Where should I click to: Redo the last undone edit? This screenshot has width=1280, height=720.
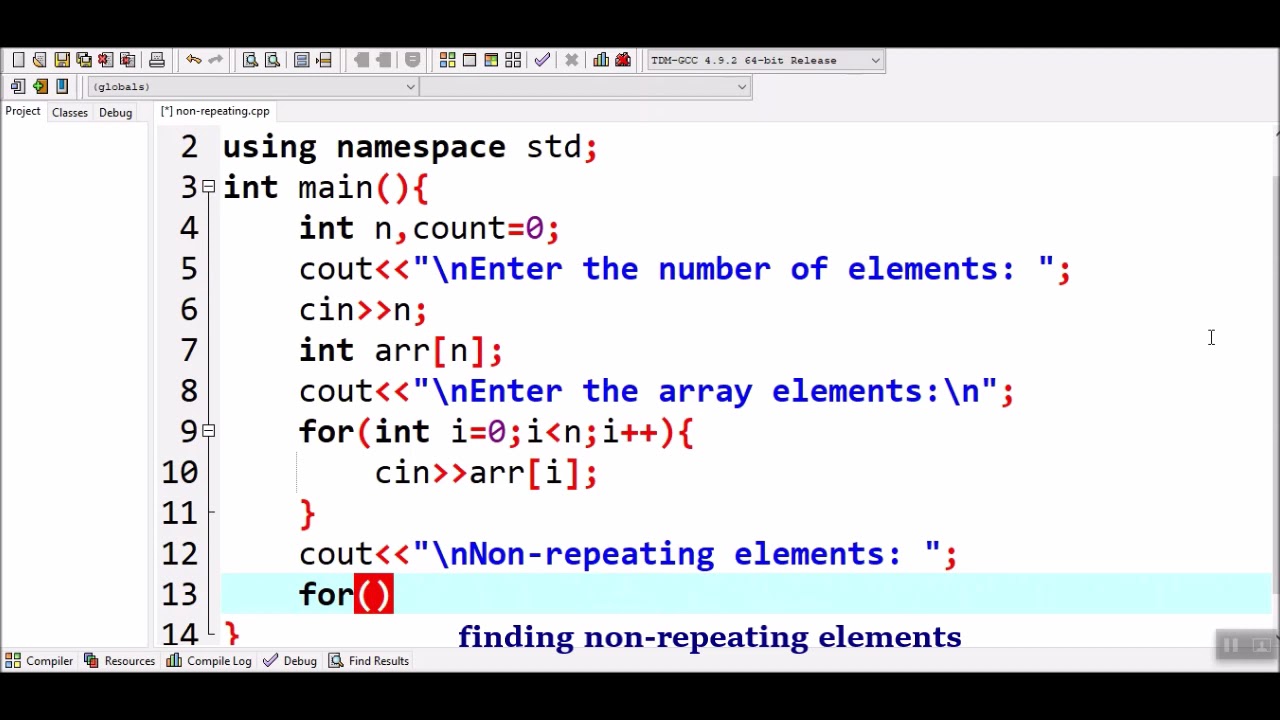[216, 60]
